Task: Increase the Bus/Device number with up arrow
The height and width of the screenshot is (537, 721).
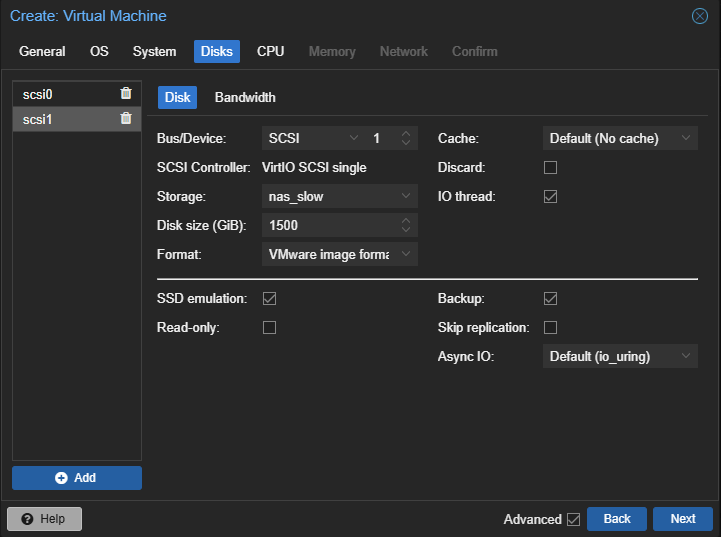Action: coord(406,133)
